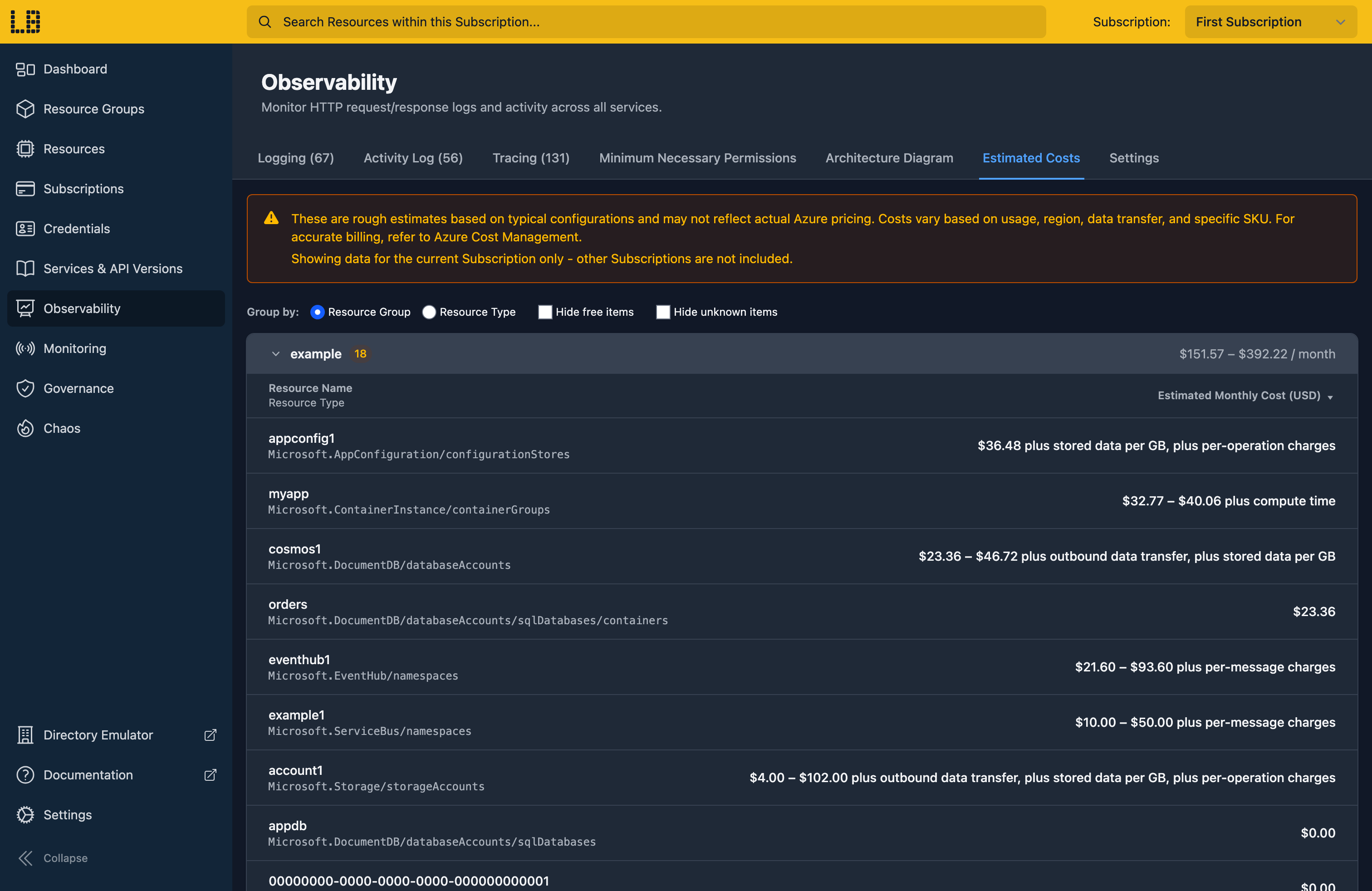Select the Resource Type radio button
This screenshot has width=1372, height=891.
(x=429, y=312)
